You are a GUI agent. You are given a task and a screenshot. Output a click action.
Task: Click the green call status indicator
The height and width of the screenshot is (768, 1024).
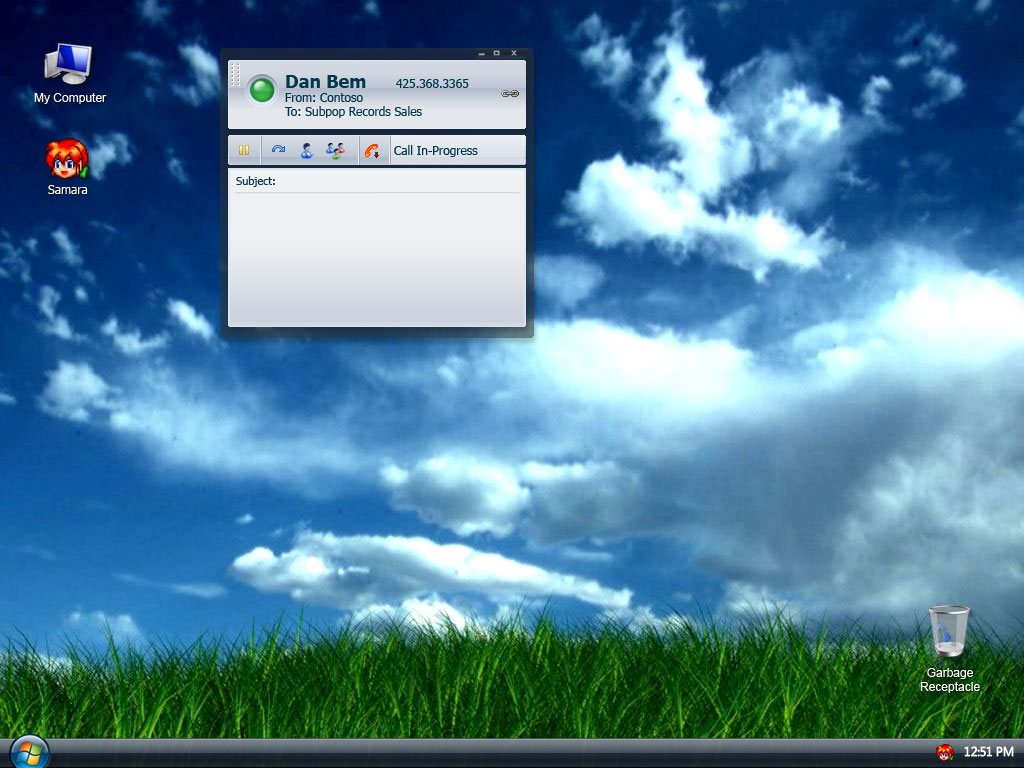coord(263,89)
